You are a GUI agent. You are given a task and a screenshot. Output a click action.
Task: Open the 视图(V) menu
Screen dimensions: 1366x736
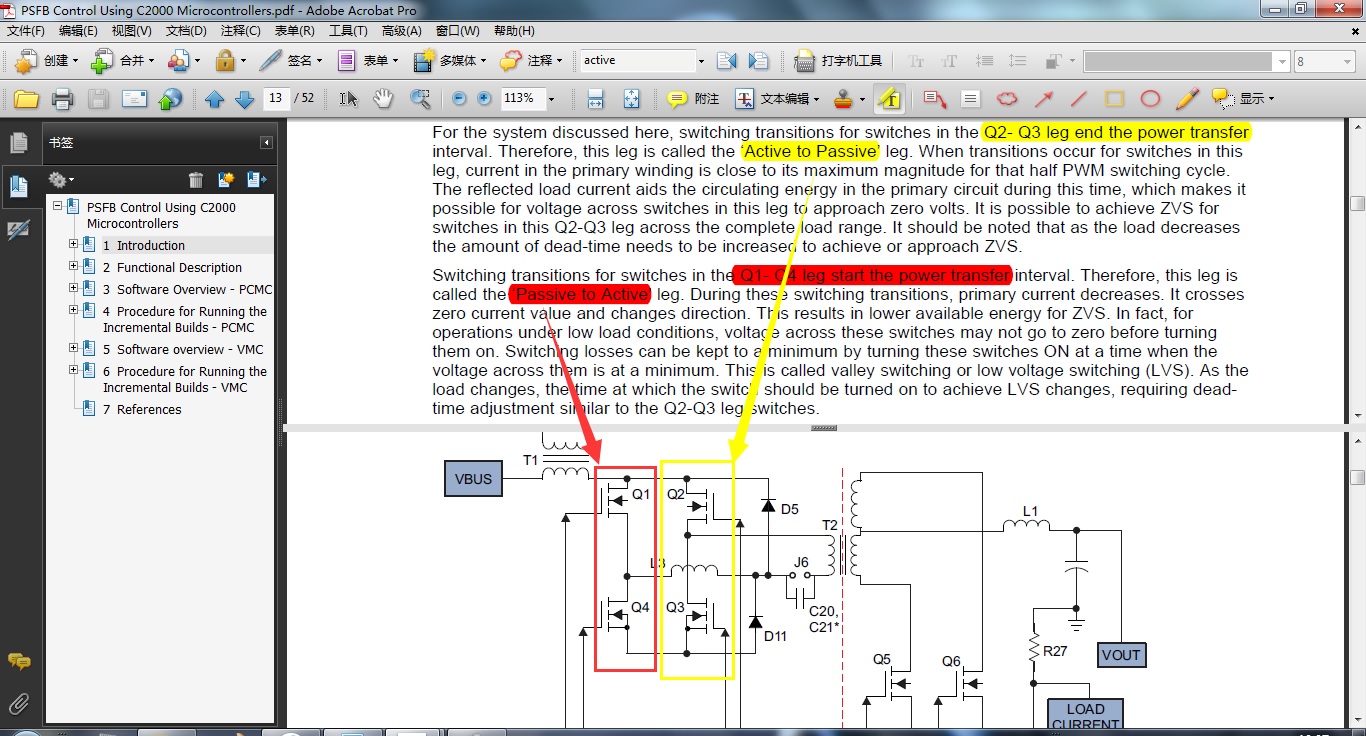point(132,31)
